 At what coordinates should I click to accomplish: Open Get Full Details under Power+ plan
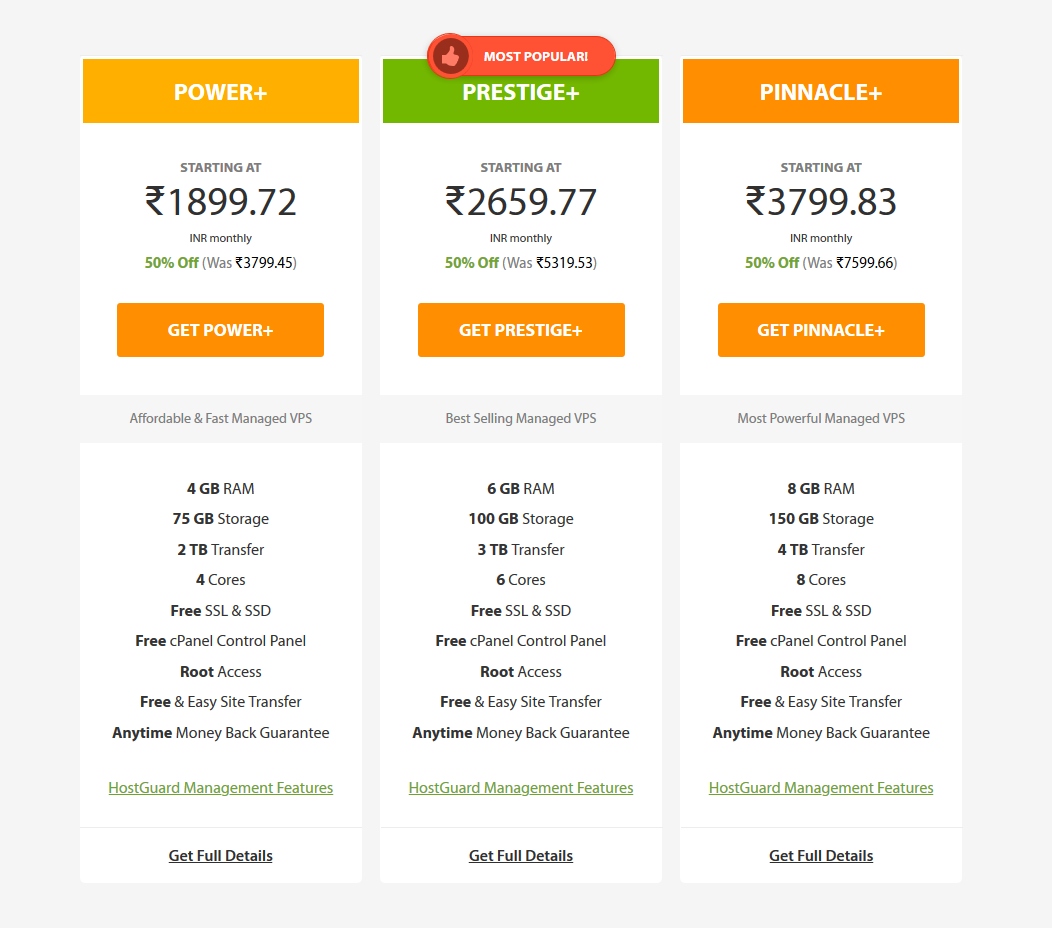click(x=221, y=856)
